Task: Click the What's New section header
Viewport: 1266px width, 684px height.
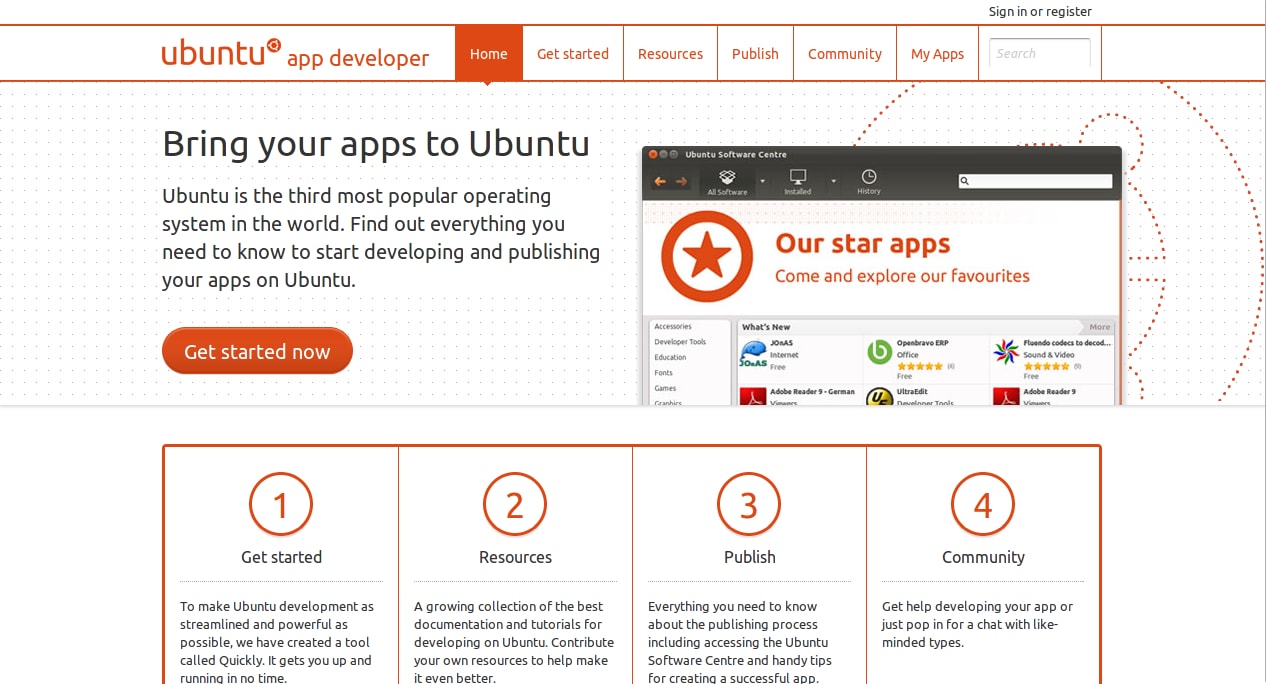Action: tap(766, 327)
